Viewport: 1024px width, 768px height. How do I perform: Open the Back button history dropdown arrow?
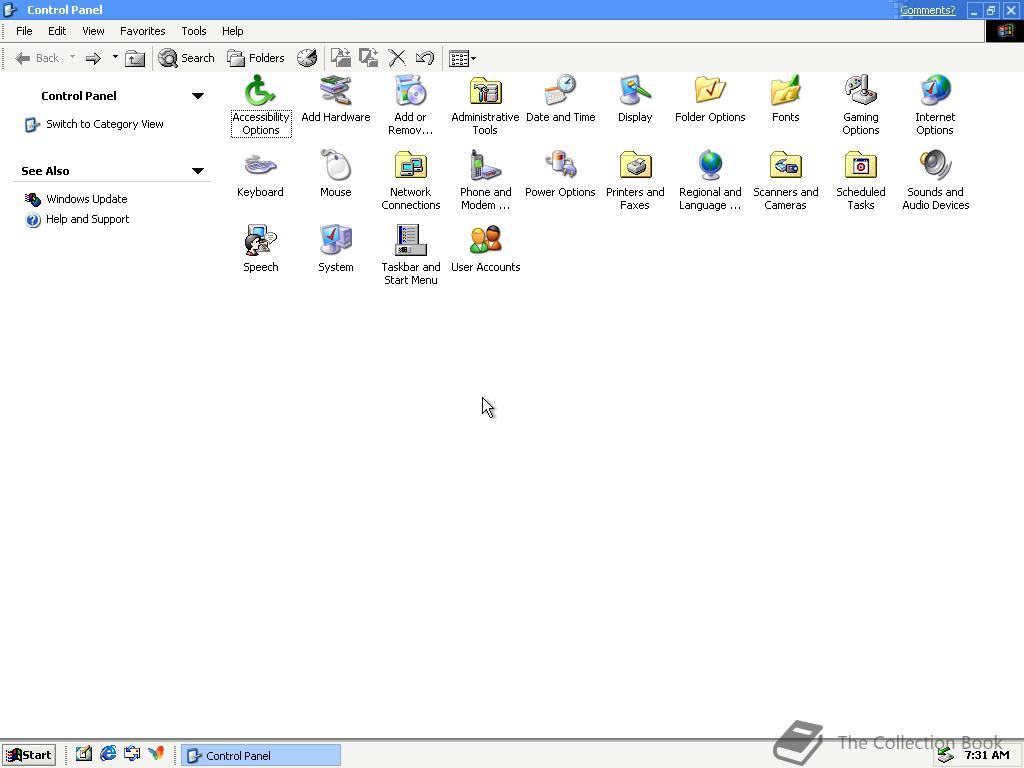(x=72, y=57)
